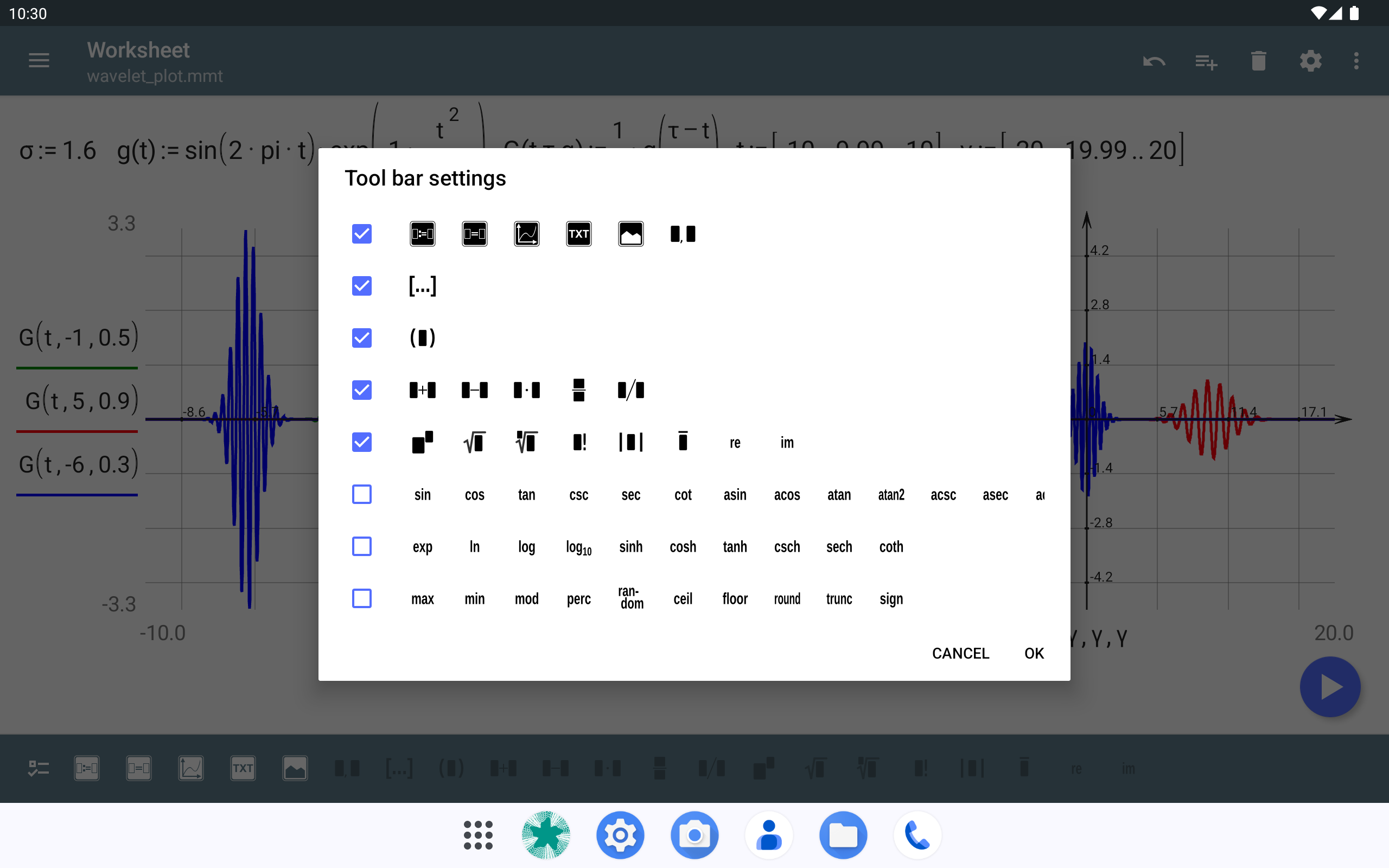Click 'mod' in the function list
Viewport: 1389px width, 868px height.
pyautogui.click(x=527, y=599)
